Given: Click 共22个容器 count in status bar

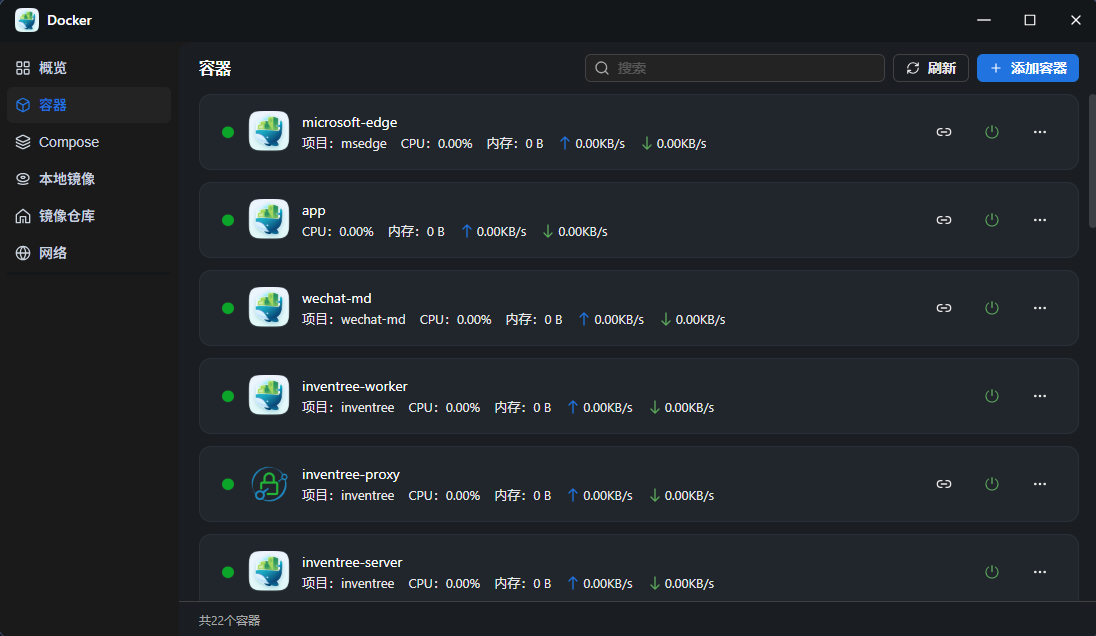Looking at the screenshot, I should click(x=229, y=621).
